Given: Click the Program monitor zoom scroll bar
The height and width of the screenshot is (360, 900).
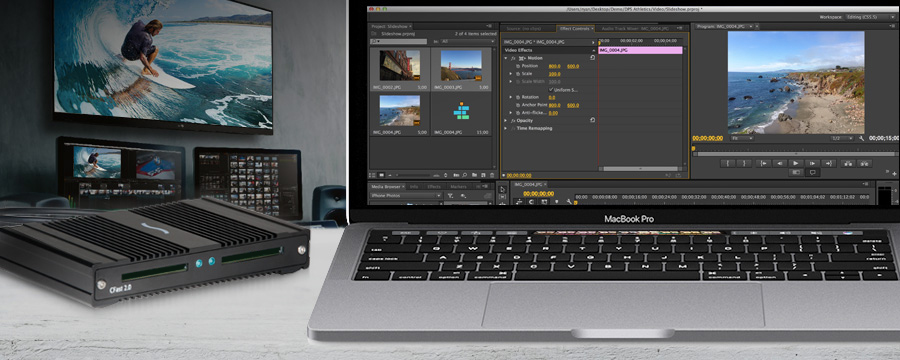Looking at the screenshot, I should pyautogui.click(x=796, y=154).
